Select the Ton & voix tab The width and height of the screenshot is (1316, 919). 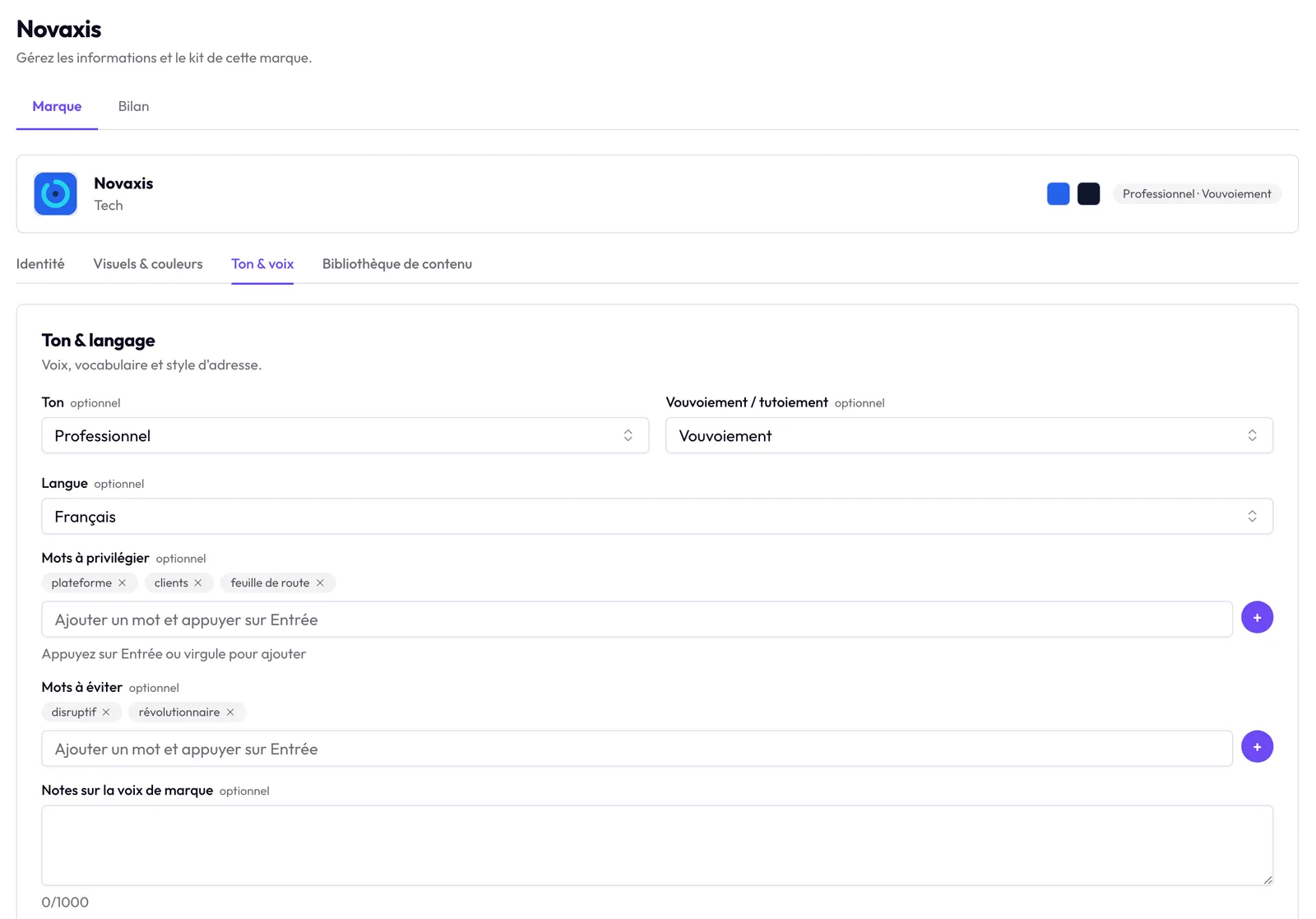pyautogui.click(x=262, y=263)
